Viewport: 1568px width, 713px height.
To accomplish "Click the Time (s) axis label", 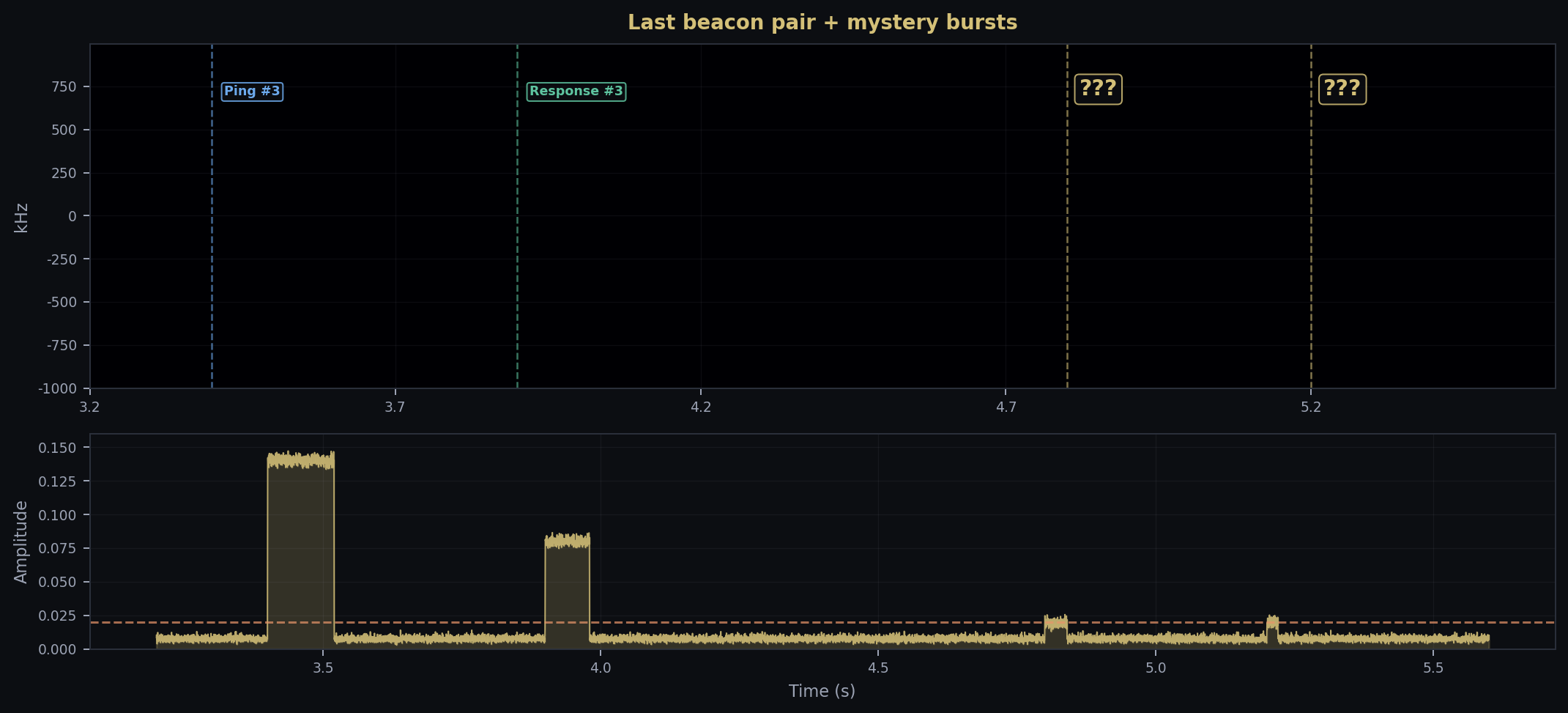I will pyautogui.click(x=822, y=691).
